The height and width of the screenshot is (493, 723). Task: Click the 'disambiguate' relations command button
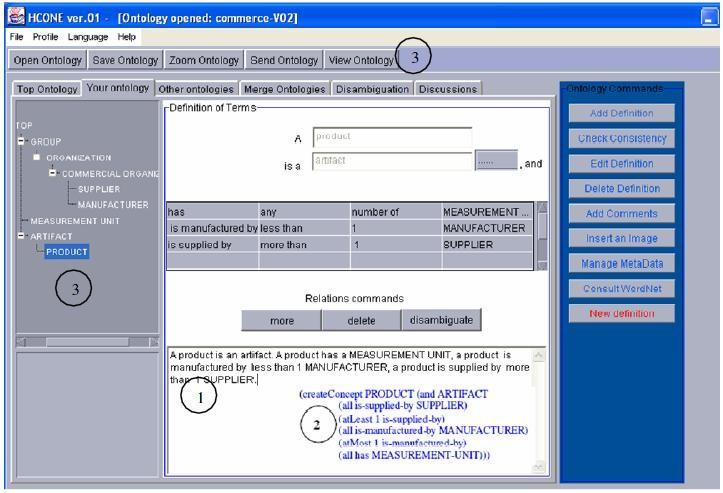pyautogui.click(x=441, y=320)
